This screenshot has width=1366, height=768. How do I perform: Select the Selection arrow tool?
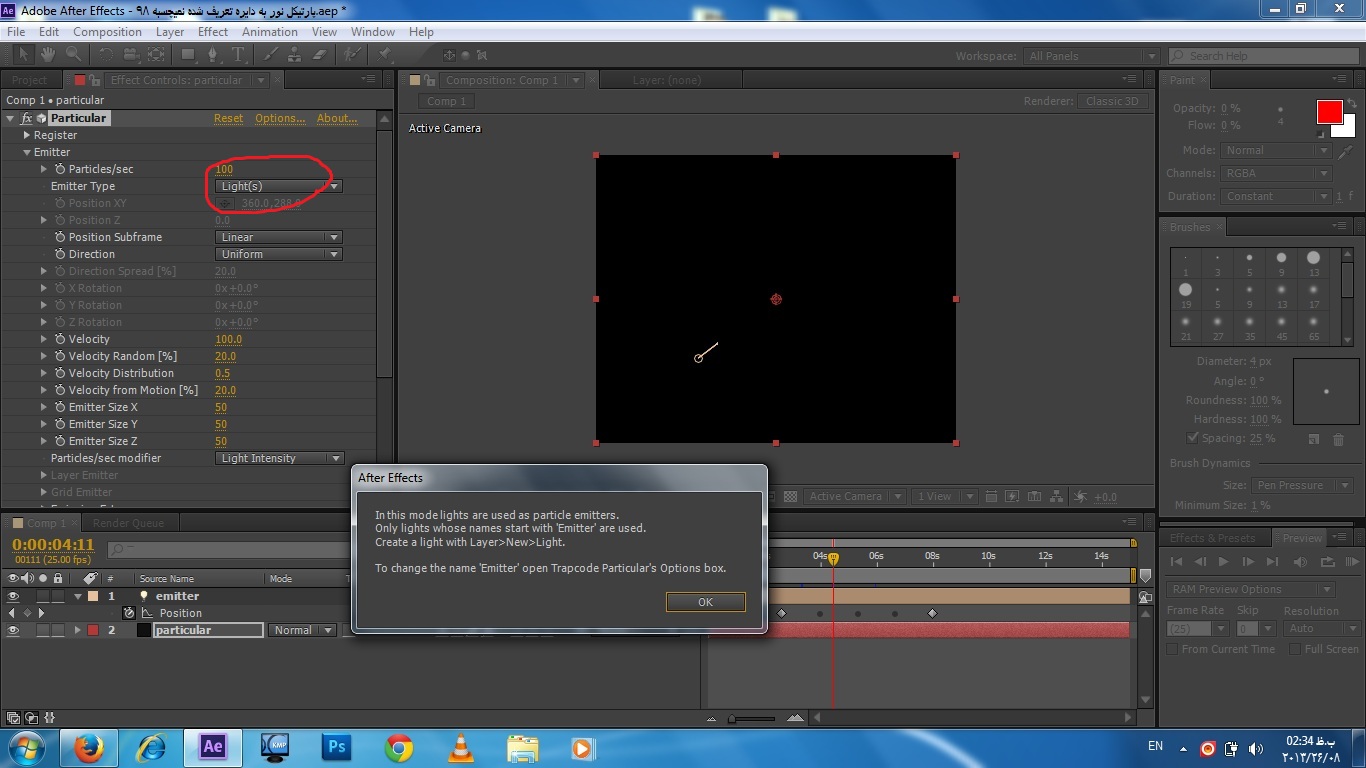pyautogui.click(x=24, y=55)
